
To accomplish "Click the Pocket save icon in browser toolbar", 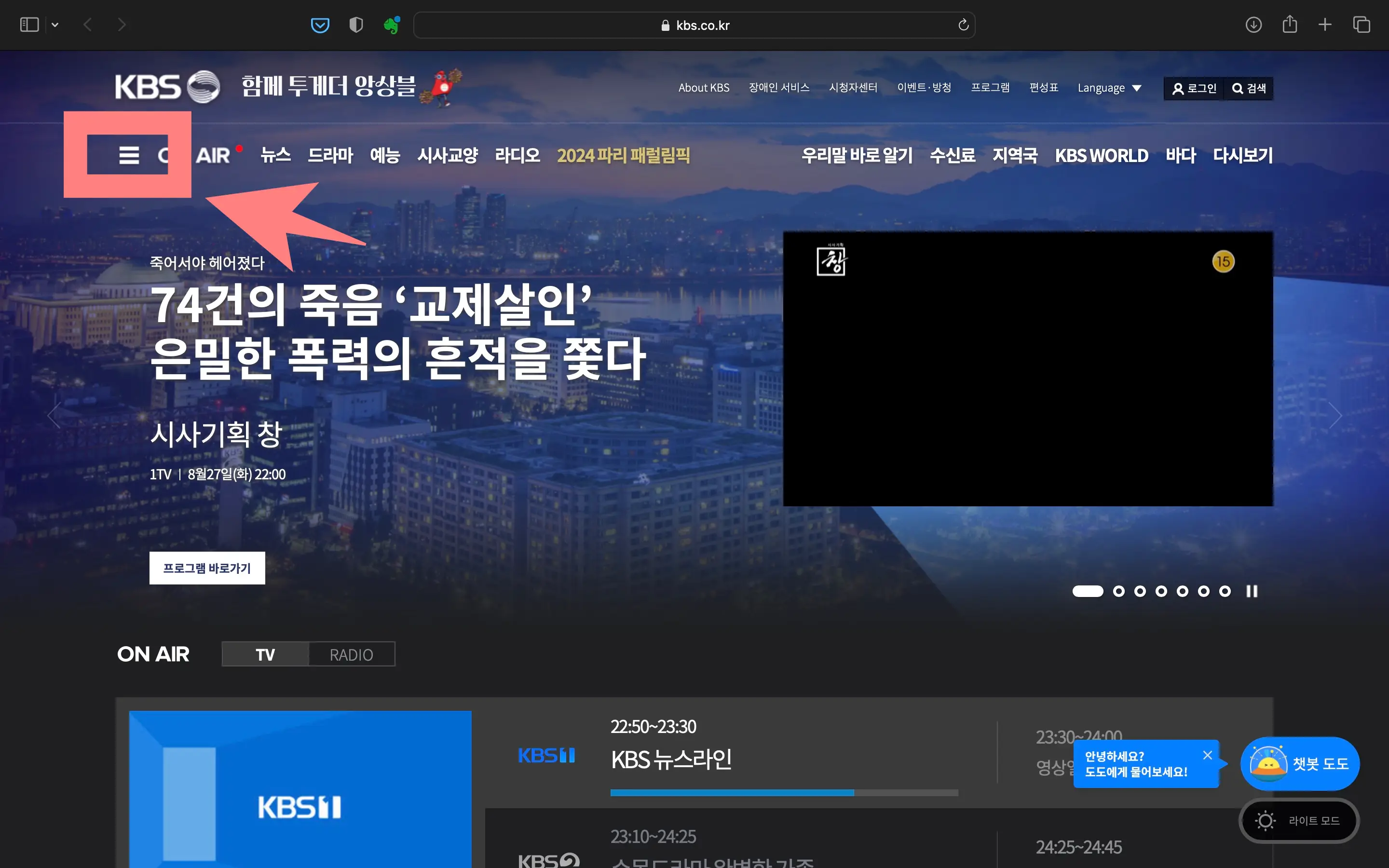I will [320, 25].
